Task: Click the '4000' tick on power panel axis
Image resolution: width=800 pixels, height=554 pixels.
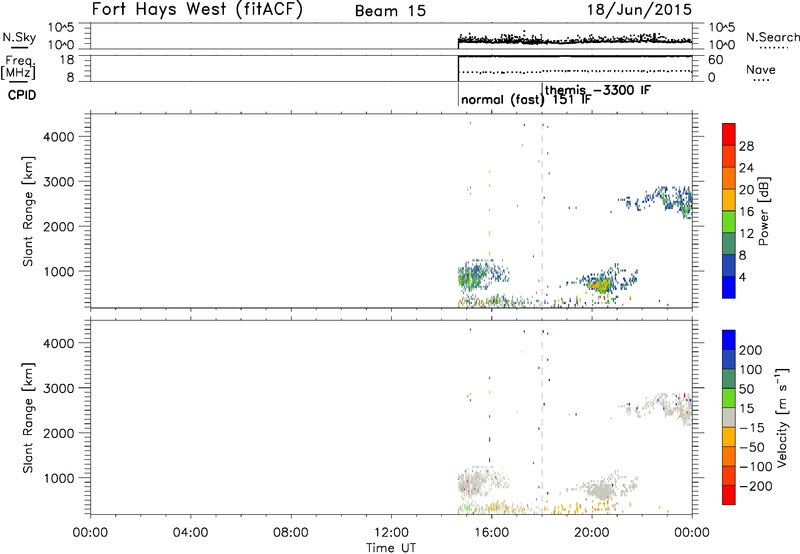Action: pyautogui.click(x=58, y=137)
